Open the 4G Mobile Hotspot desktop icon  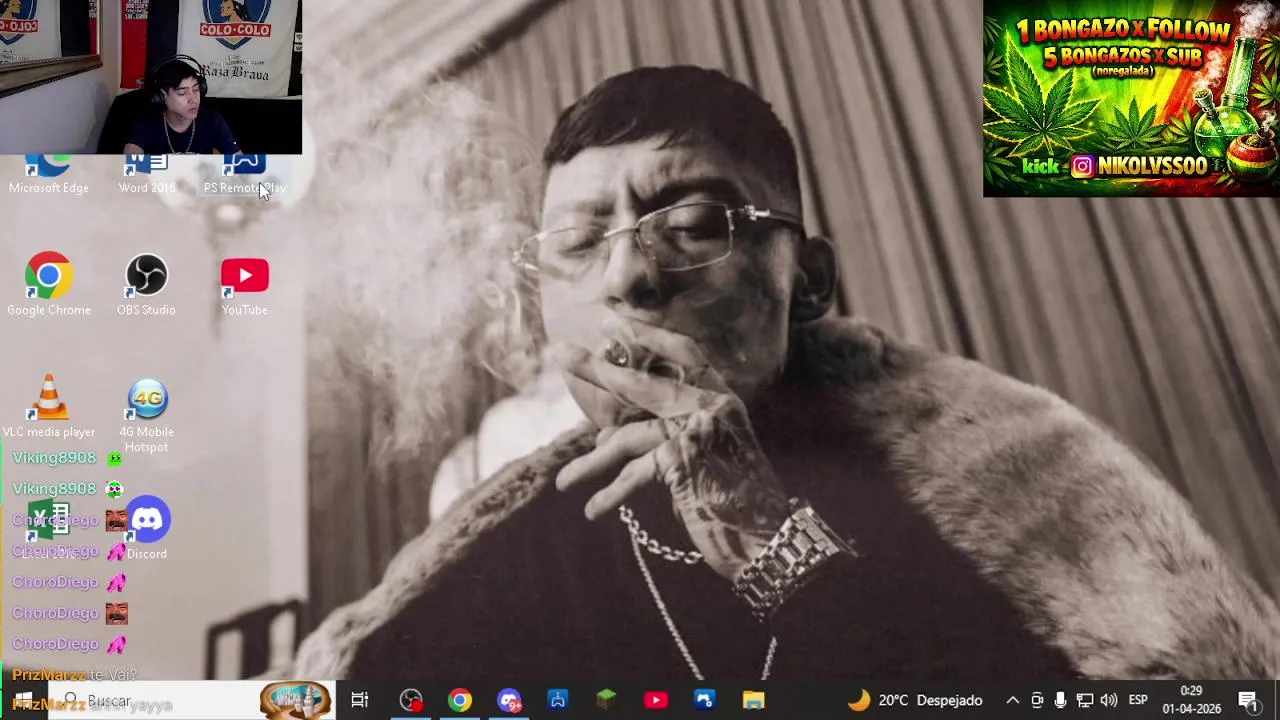pos(146,415)
